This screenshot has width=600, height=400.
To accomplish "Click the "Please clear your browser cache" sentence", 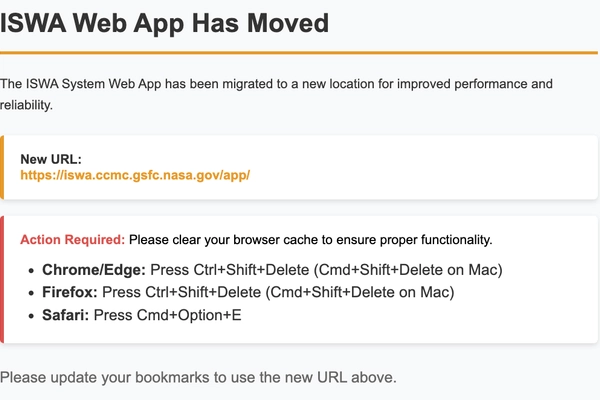I will (x=311, y=240).
